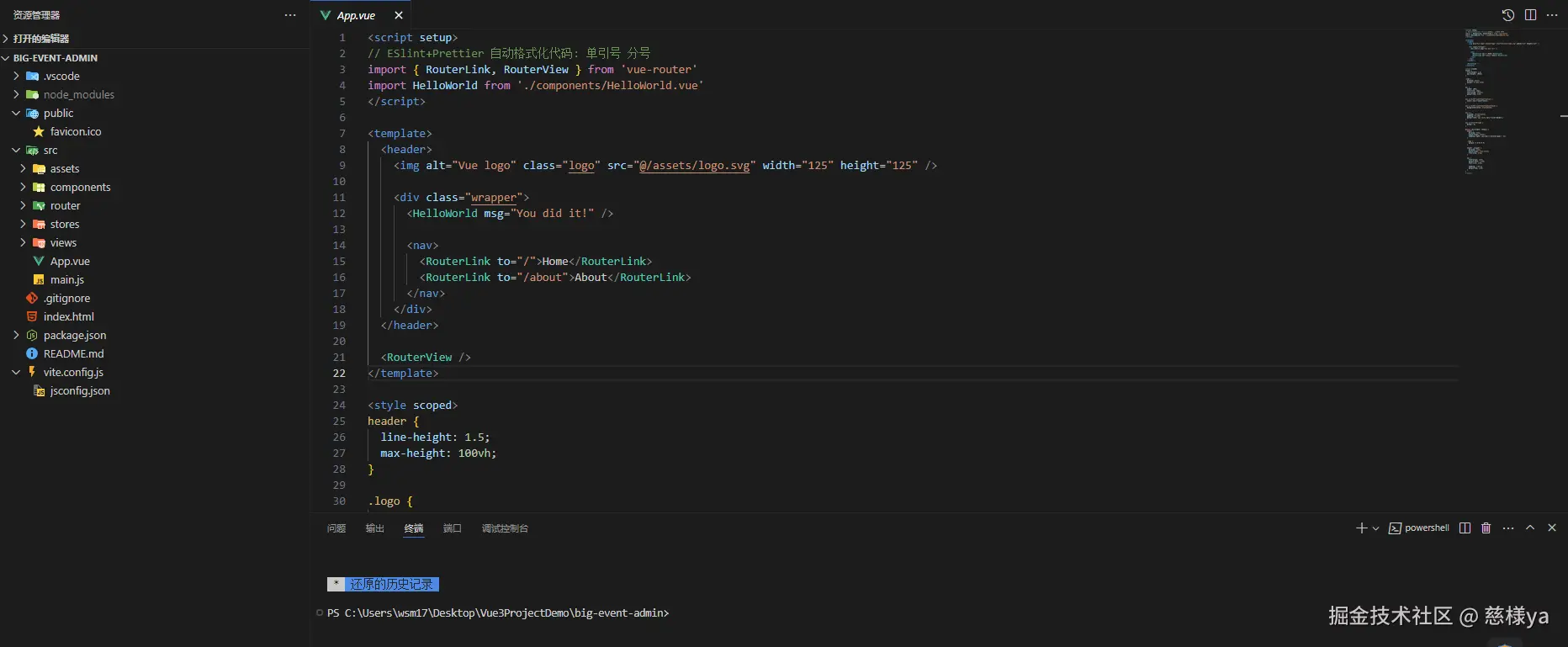Expand the assets folder chevron
The height and width of the screenshot is (647, 1568).
tap(23, 168)
